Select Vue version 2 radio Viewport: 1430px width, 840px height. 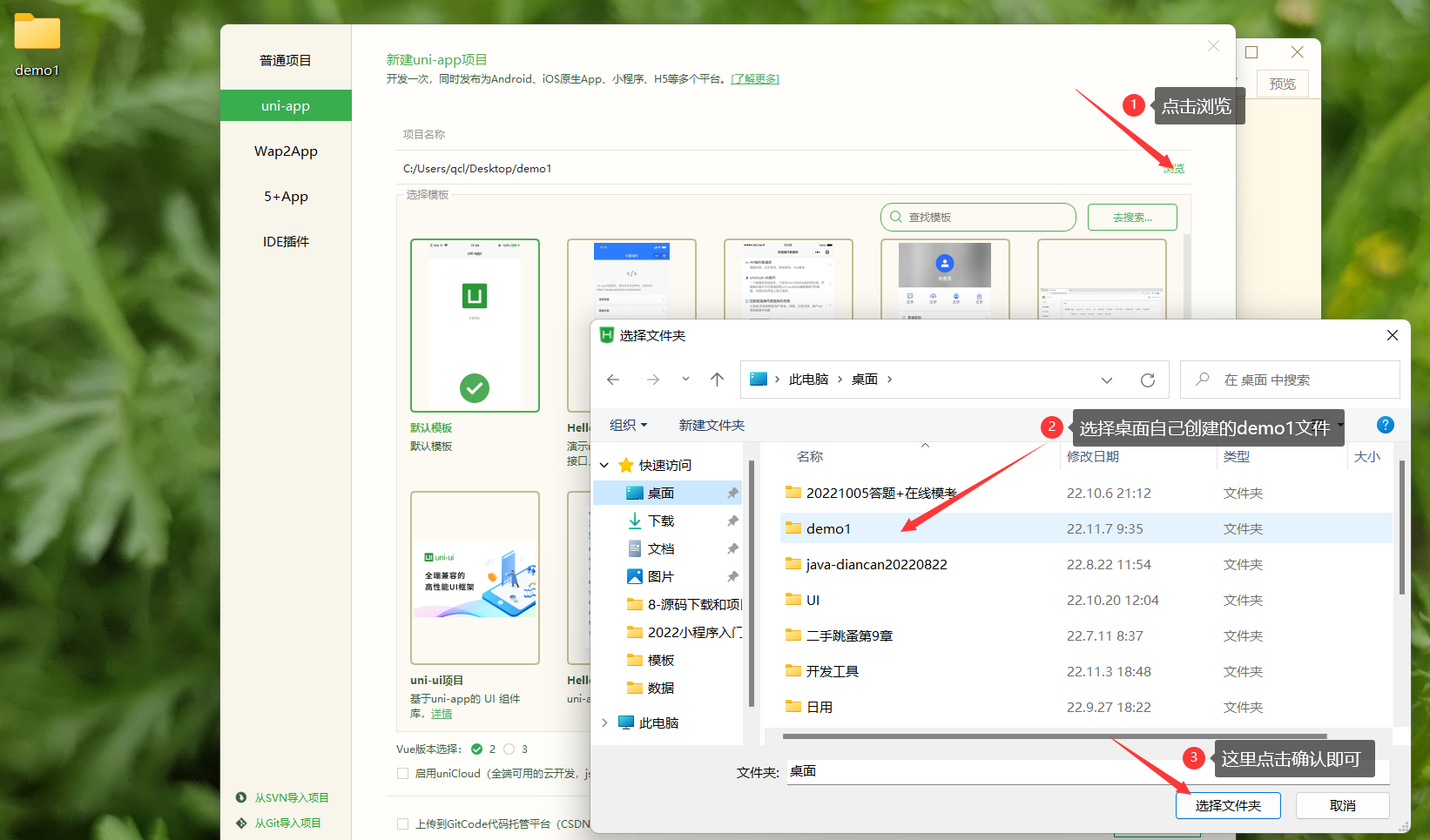477,749
